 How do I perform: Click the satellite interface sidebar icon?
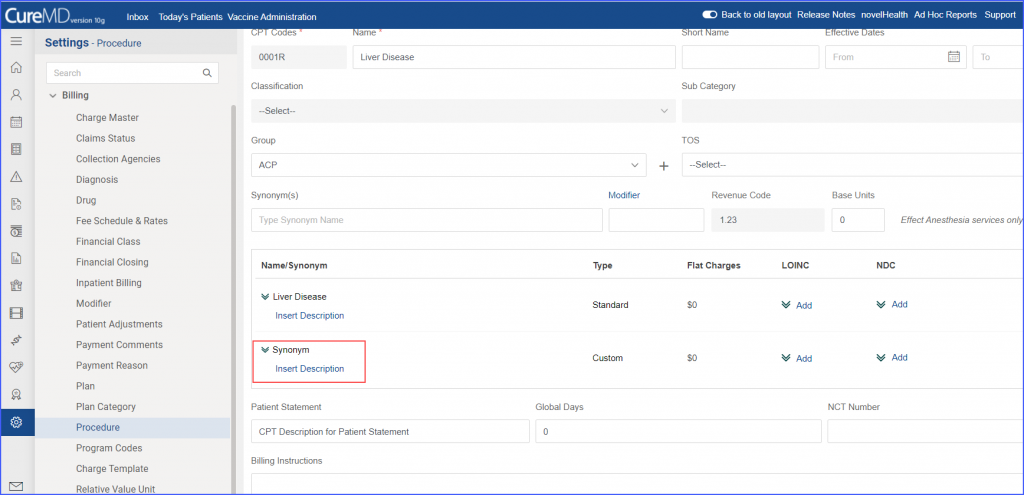pos(16,340)
